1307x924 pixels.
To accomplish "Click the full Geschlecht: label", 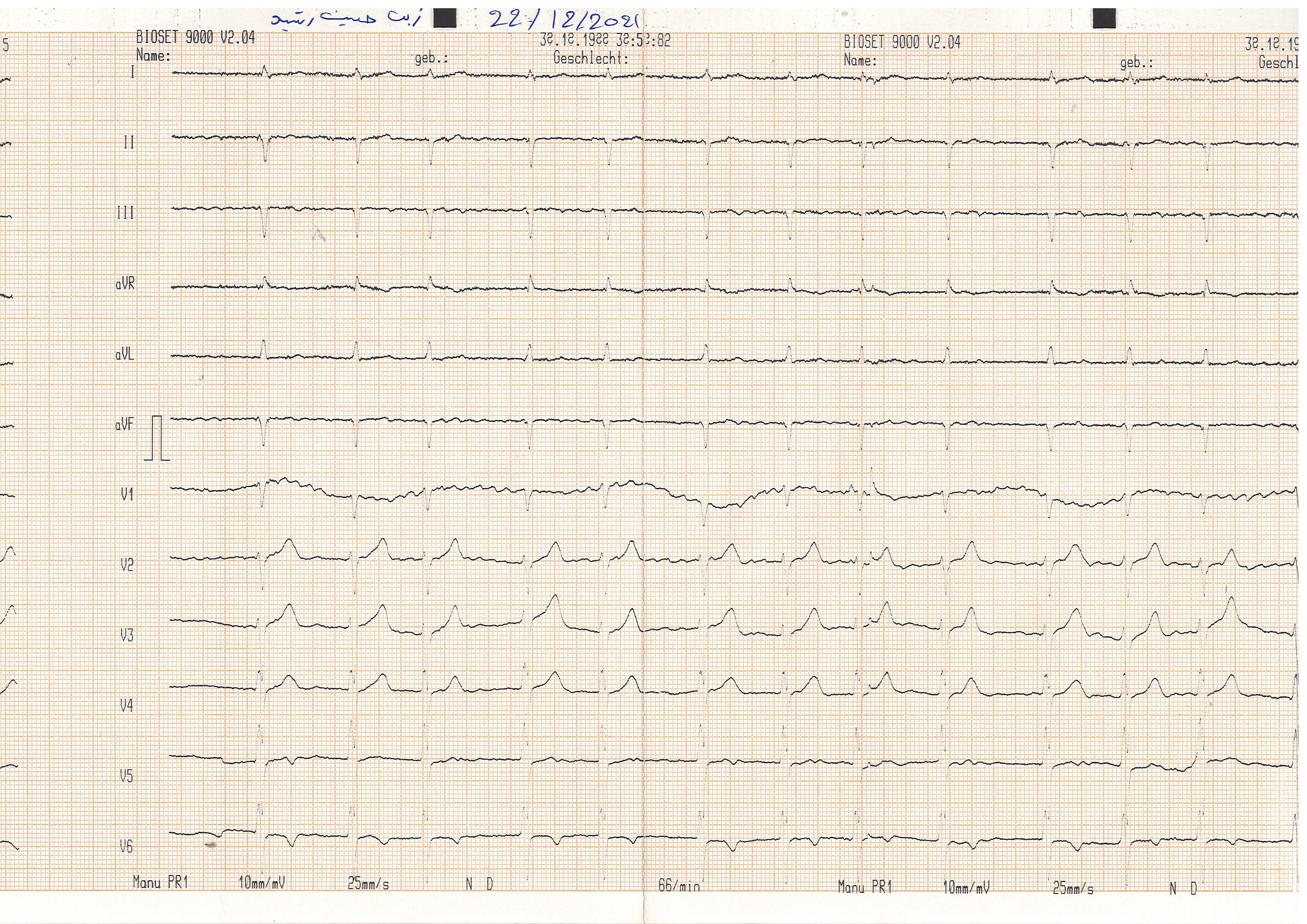I will [x=591, y=58].
